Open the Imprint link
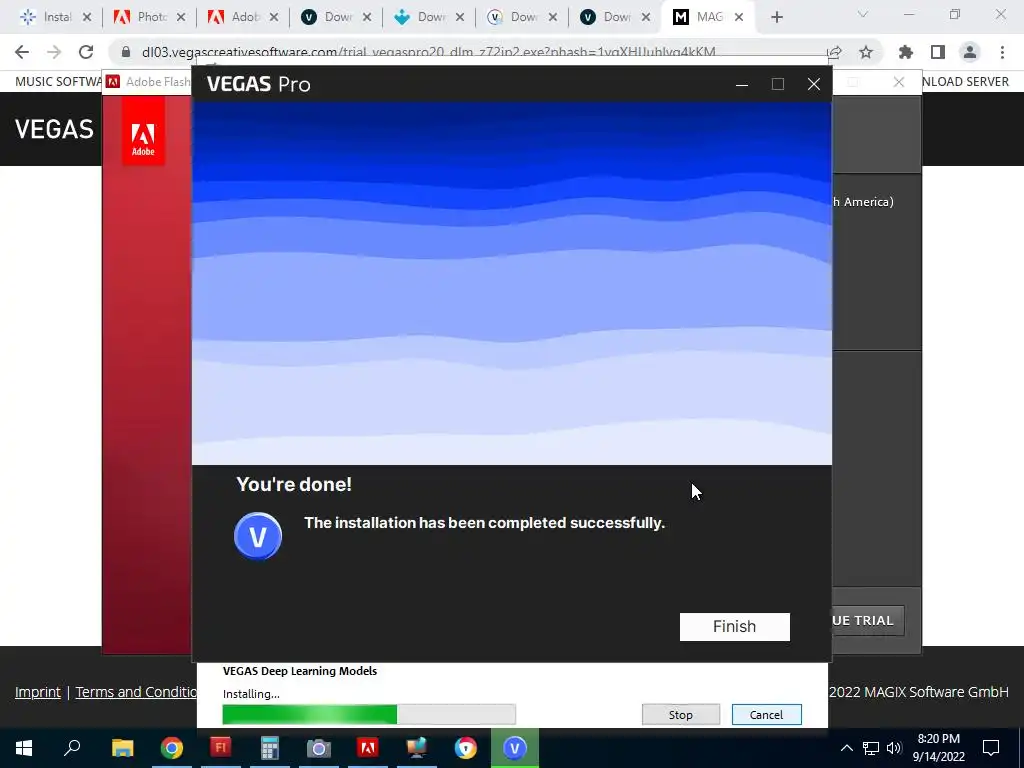The width and height of the screenshot is (1024, 768). [38, 692]
